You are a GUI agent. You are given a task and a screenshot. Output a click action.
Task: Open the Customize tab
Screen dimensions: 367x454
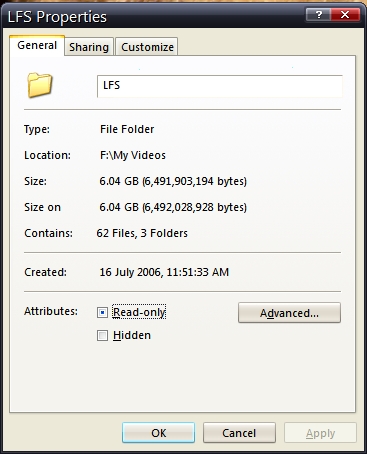click(x=147, y=47)
